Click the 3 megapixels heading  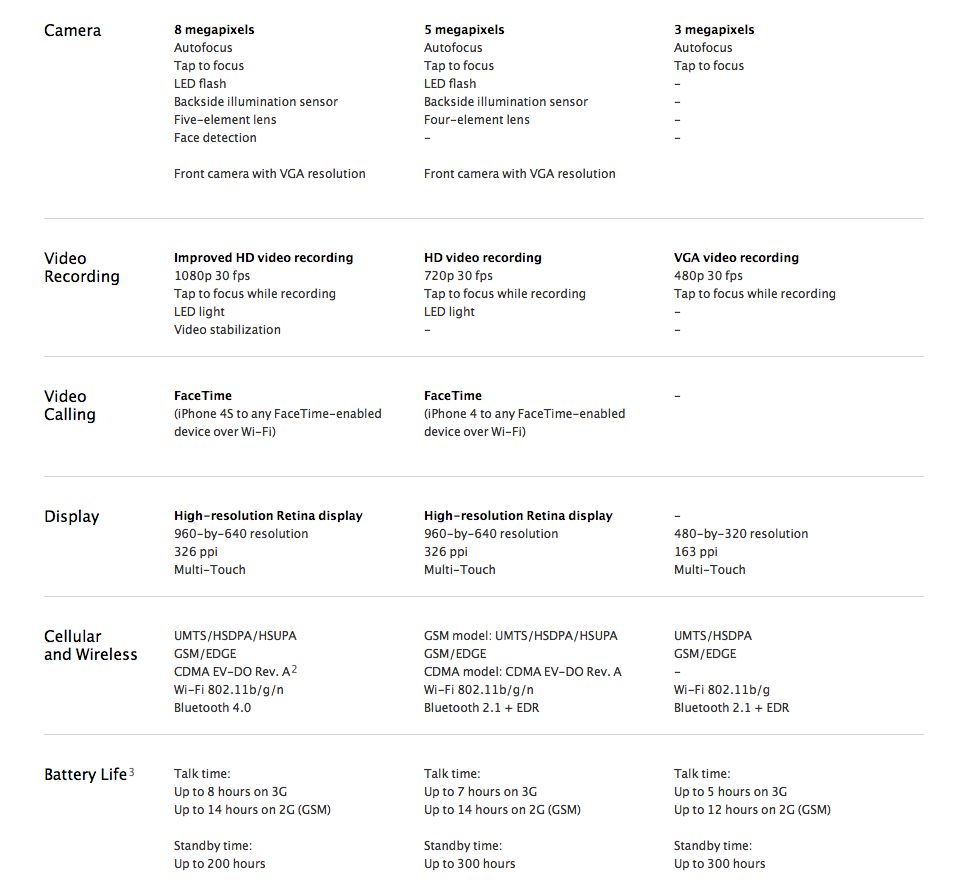coord(714,30)
